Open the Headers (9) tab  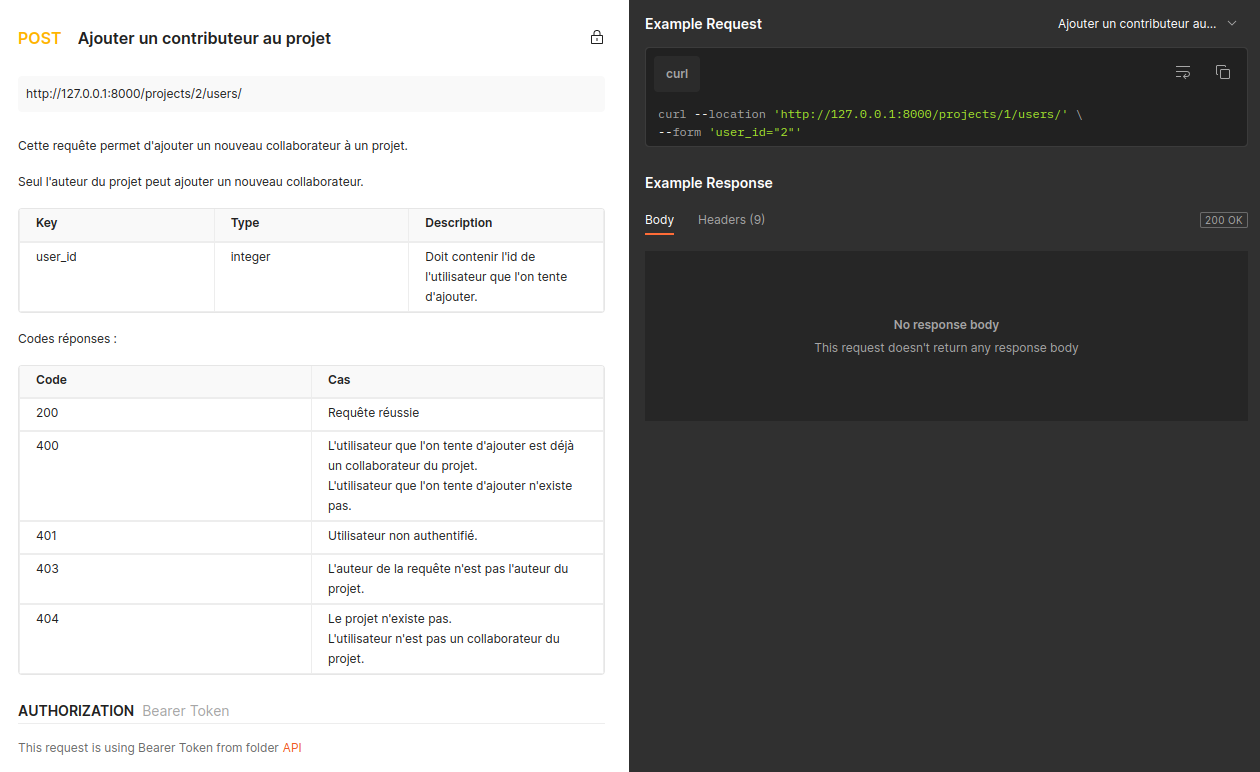tap(731, 220)
